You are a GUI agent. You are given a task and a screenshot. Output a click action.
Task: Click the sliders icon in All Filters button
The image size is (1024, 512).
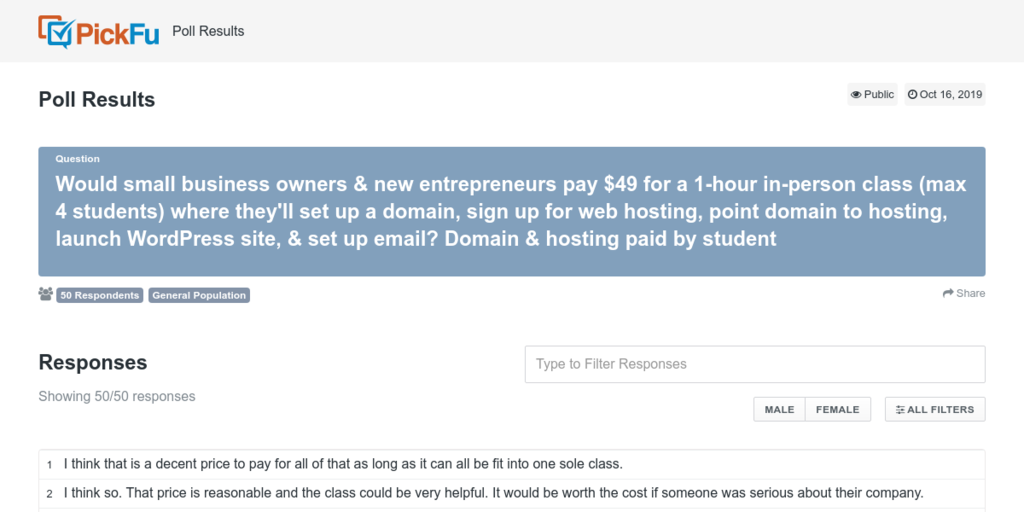[901, 410]
